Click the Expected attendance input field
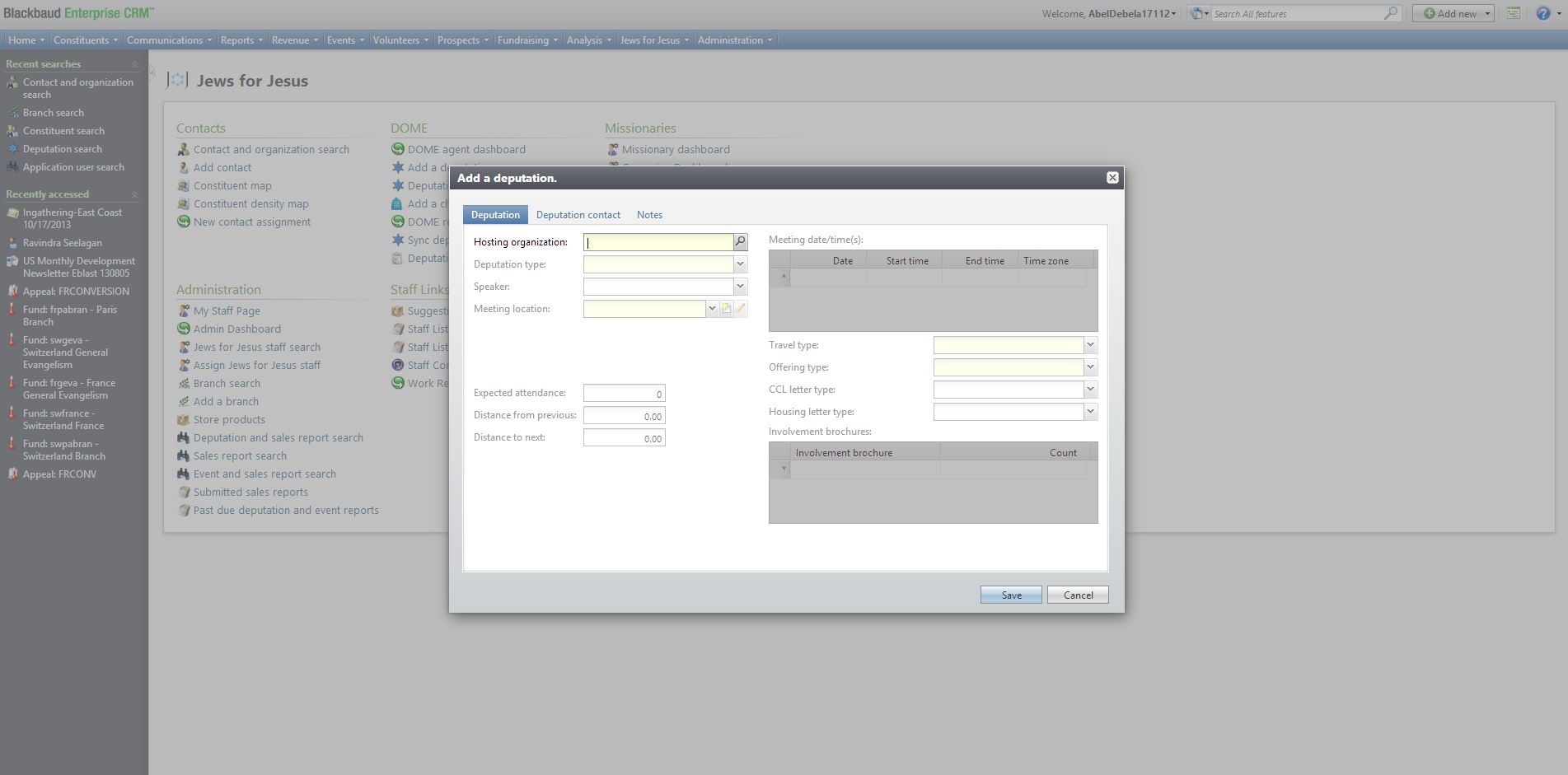Viewport: 1568px width, 775px height. tap(624, 394)
